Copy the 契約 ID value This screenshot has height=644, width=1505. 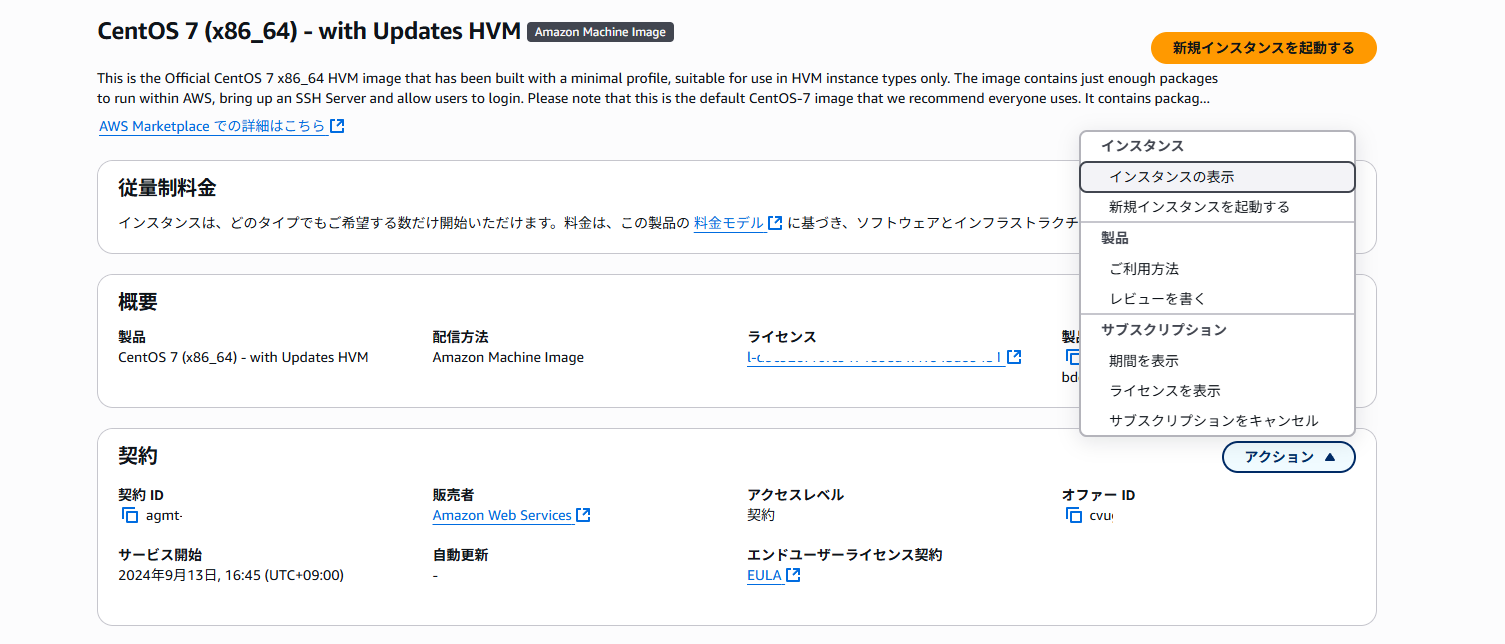(x=129, y=516)
